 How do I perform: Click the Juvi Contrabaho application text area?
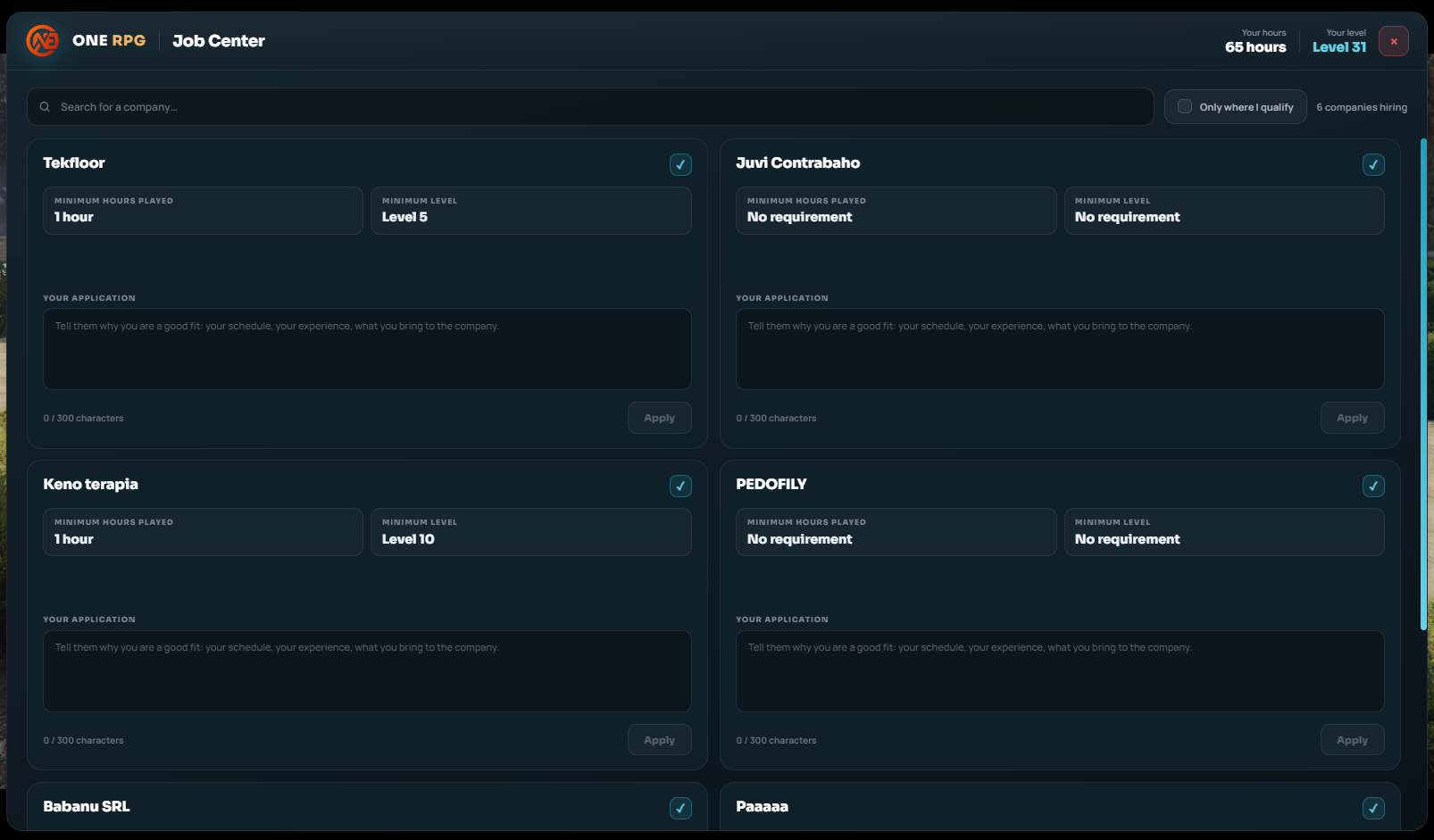pos(1060,349)
